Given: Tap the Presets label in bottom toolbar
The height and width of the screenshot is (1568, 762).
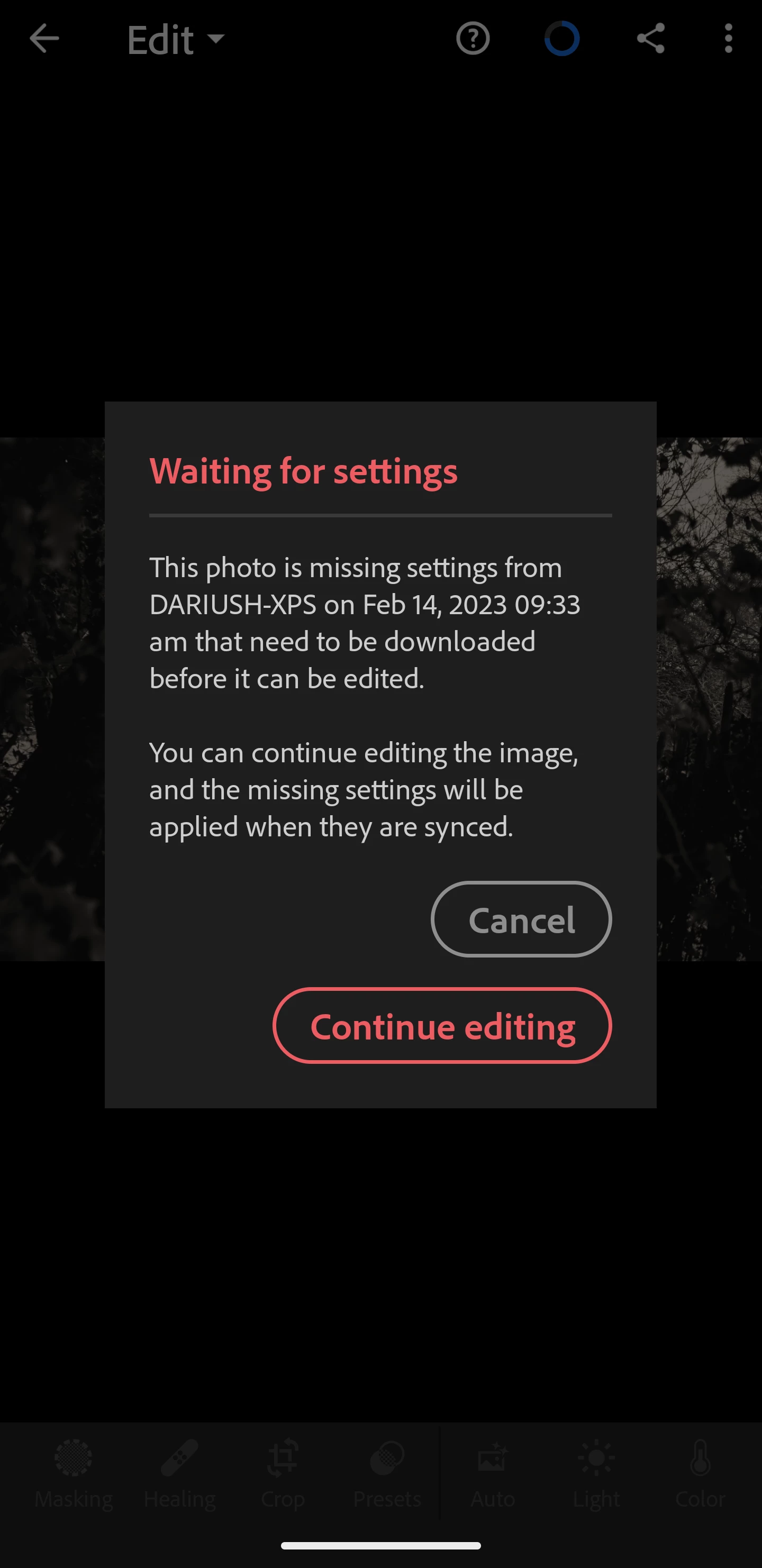Looking at the screenshot, I should coord(387,1499).
